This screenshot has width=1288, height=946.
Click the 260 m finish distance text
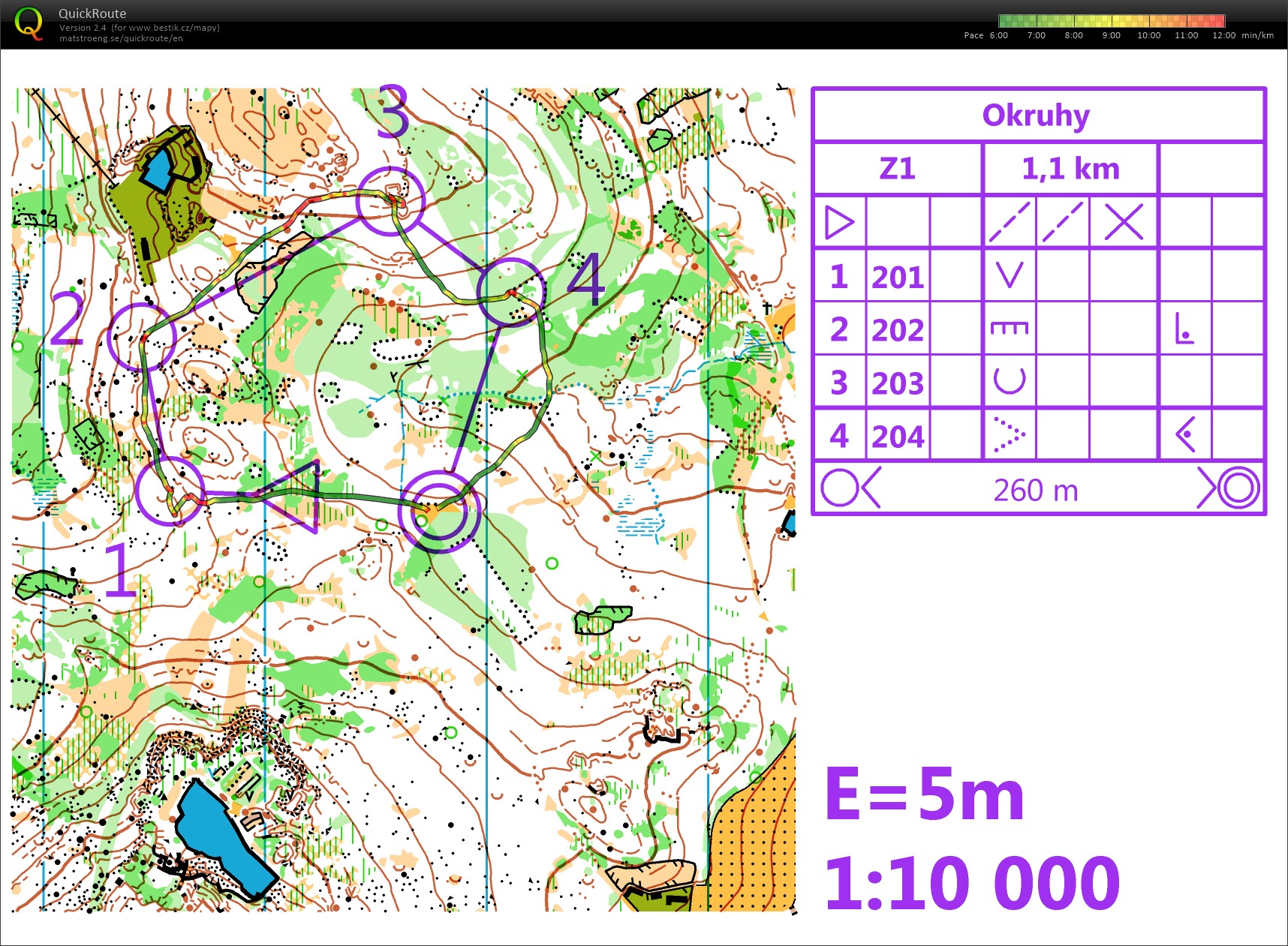point(1036,491)
